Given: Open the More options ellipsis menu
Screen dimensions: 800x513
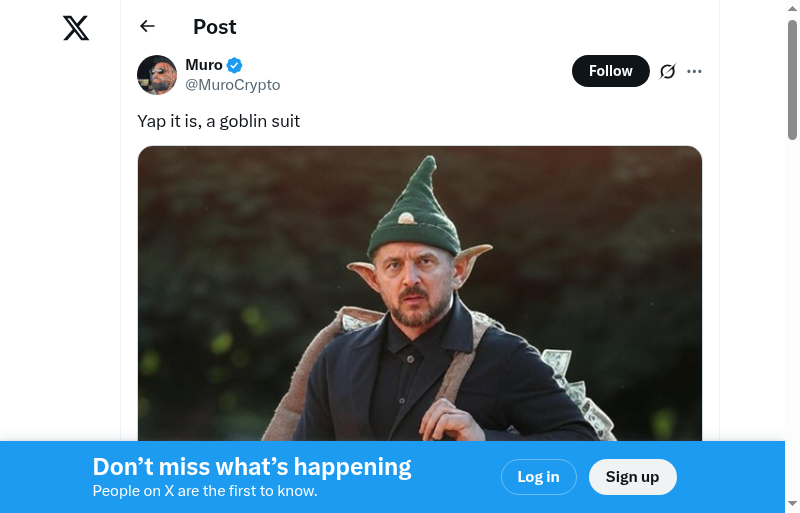Looking at the screenshot, I should coord(695,71).
